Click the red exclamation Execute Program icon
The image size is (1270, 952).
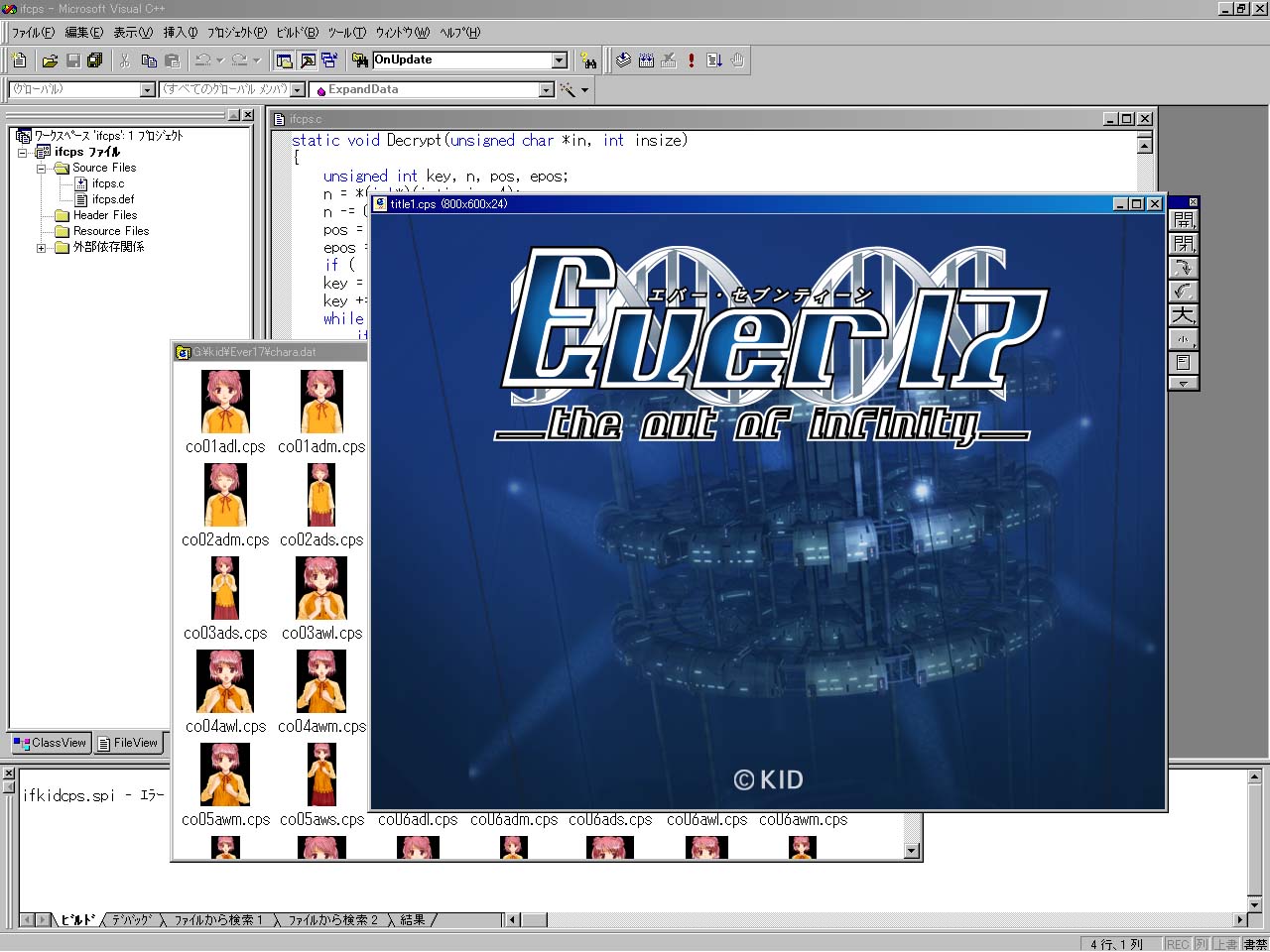692,60
